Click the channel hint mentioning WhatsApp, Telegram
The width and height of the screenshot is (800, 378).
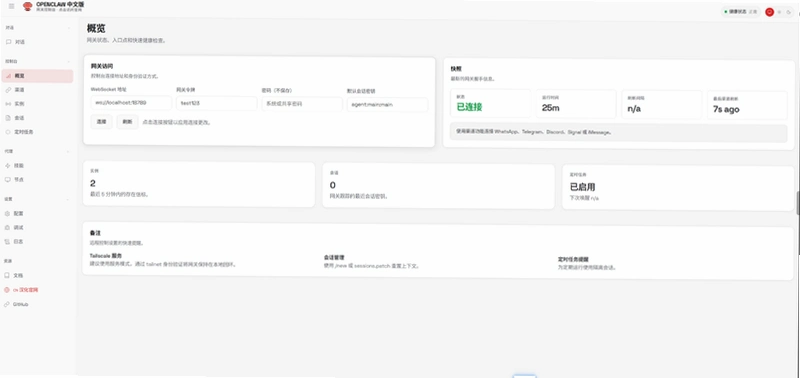tap(618, 133)
